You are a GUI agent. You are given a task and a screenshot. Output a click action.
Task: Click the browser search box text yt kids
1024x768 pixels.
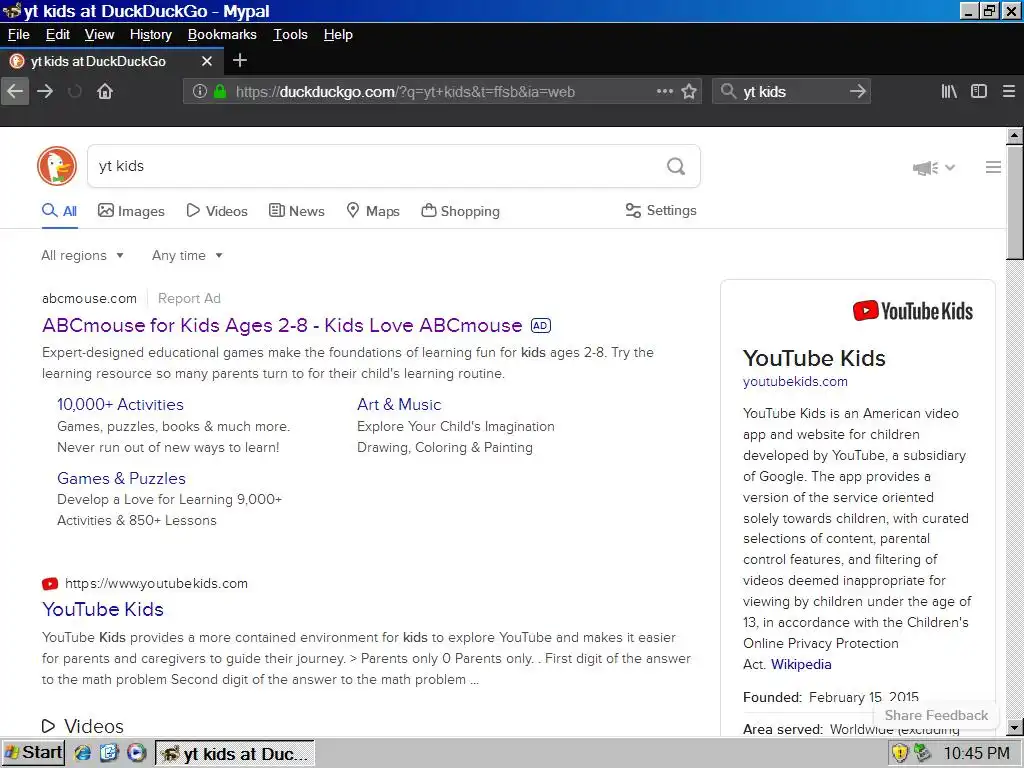(764, 92)
